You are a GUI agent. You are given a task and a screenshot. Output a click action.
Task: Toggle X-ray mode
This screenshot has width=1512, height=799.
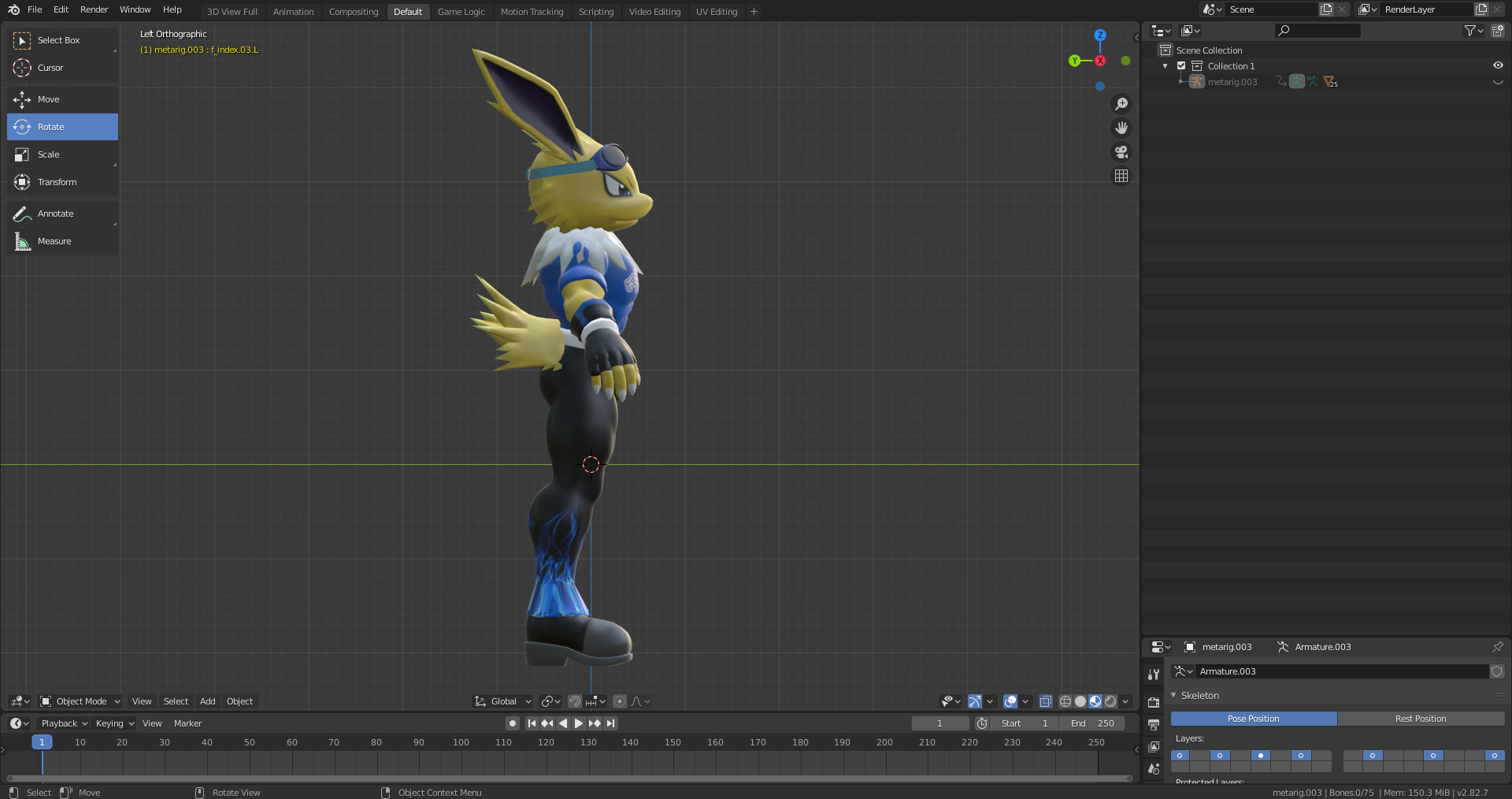[1046, 701]
